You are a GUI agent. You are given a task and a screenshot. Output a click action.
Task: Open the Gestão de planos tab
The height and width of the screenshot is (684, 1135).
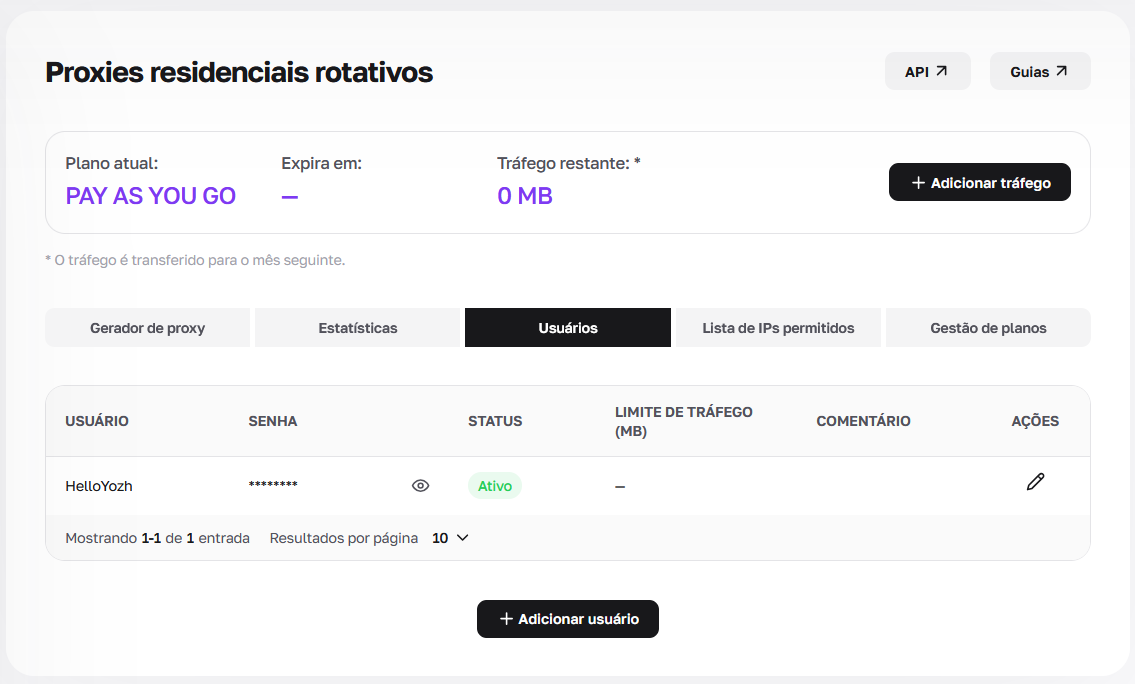coord(988,328)
